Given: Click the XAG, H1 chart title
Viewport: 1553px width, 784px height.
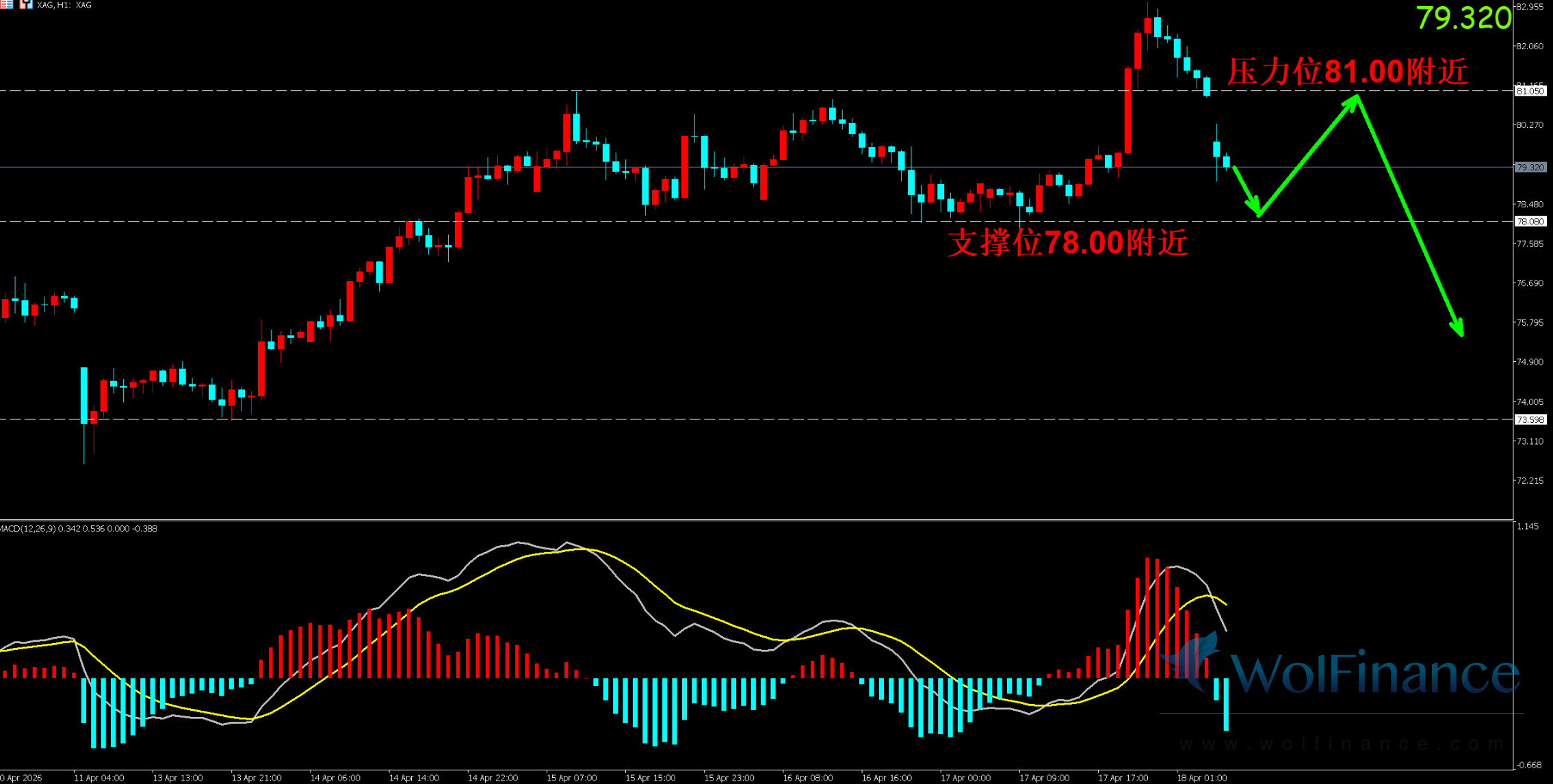Looking at the screenshot, I should [x=65, y=5].
